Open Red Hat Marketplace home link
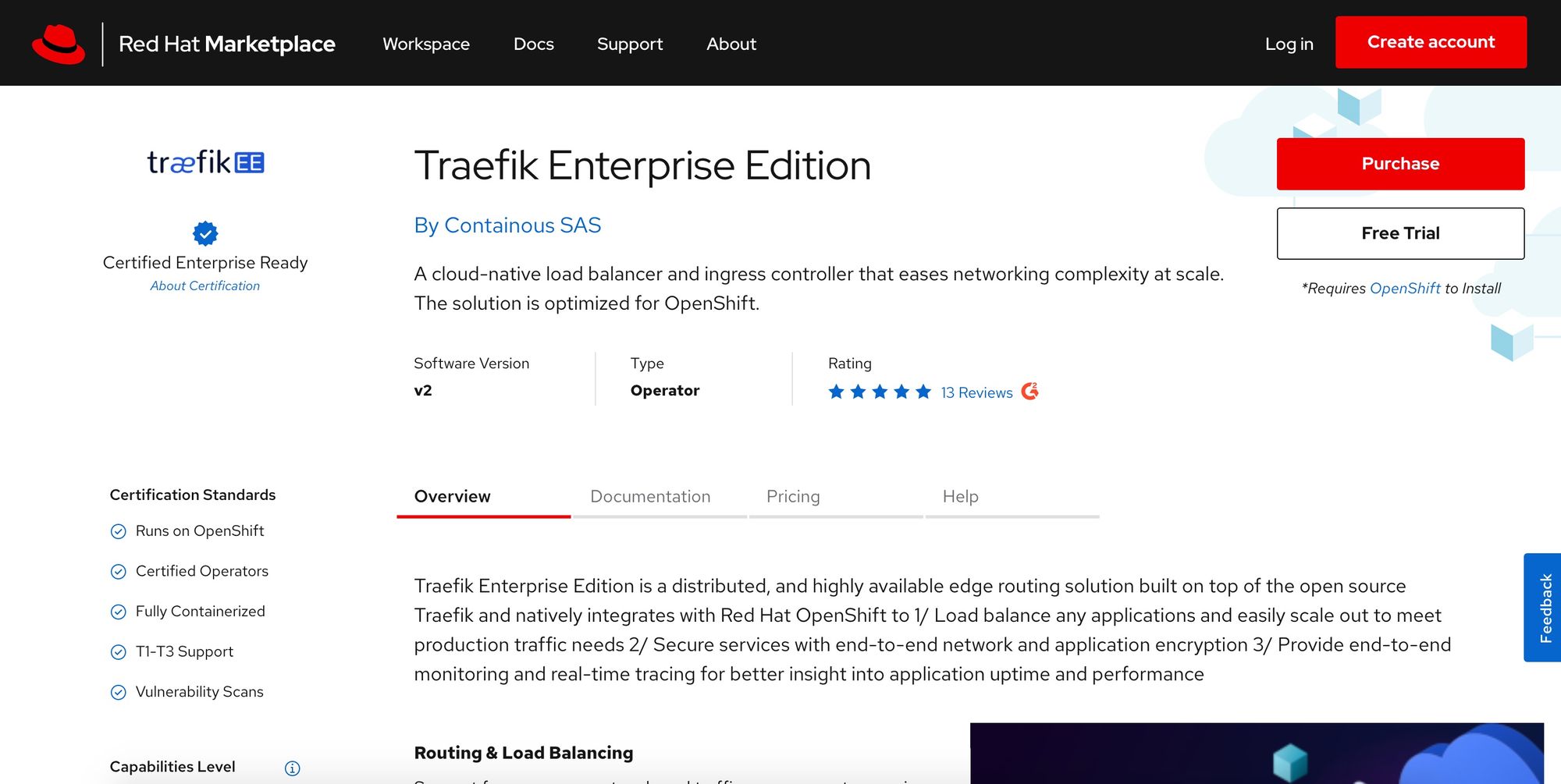Image resolution: width=1561 pixels, height=784 pixels. pos(227,44)
